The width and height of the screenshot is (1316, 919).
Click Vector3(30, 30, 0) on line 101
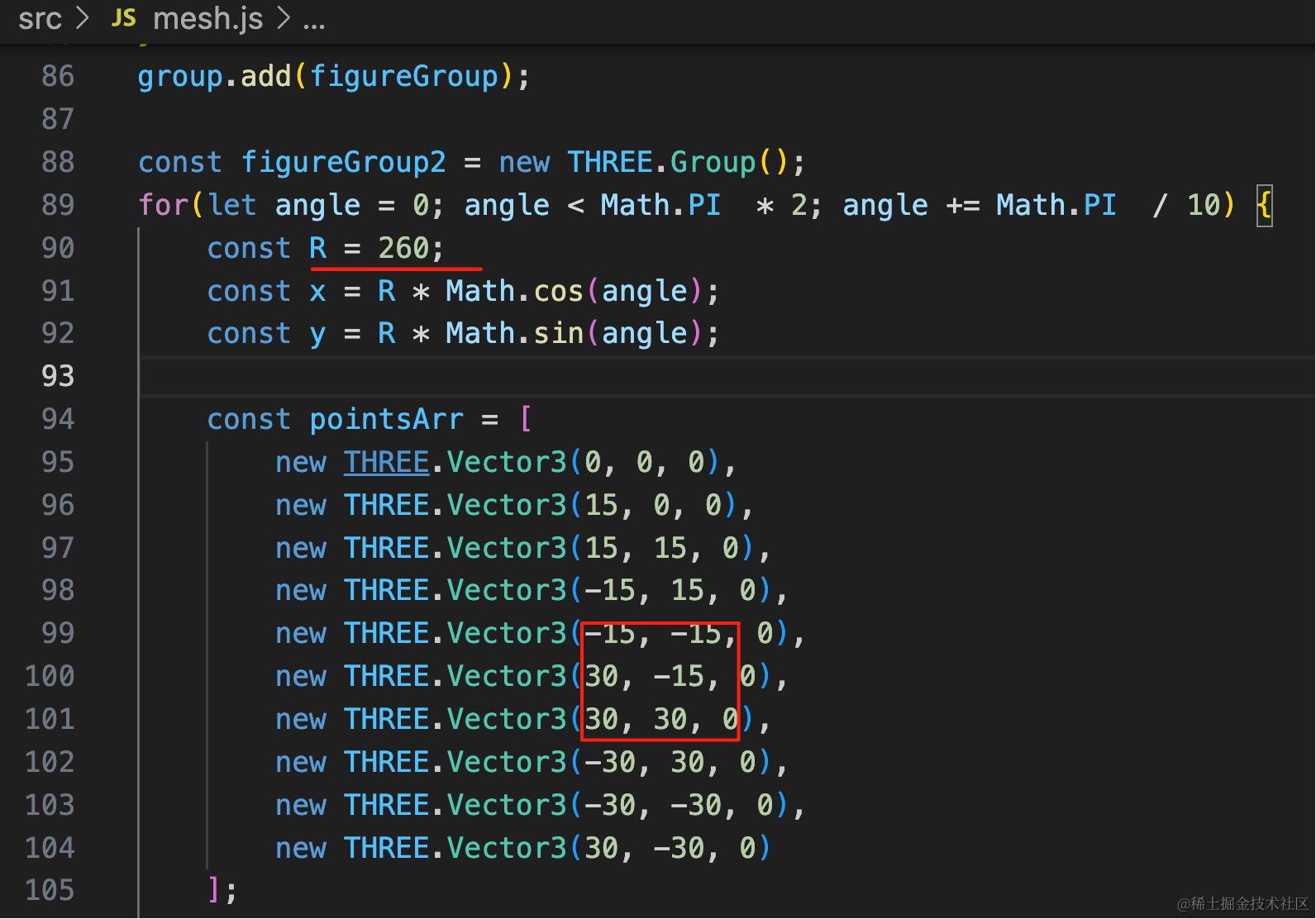(601, 719)
